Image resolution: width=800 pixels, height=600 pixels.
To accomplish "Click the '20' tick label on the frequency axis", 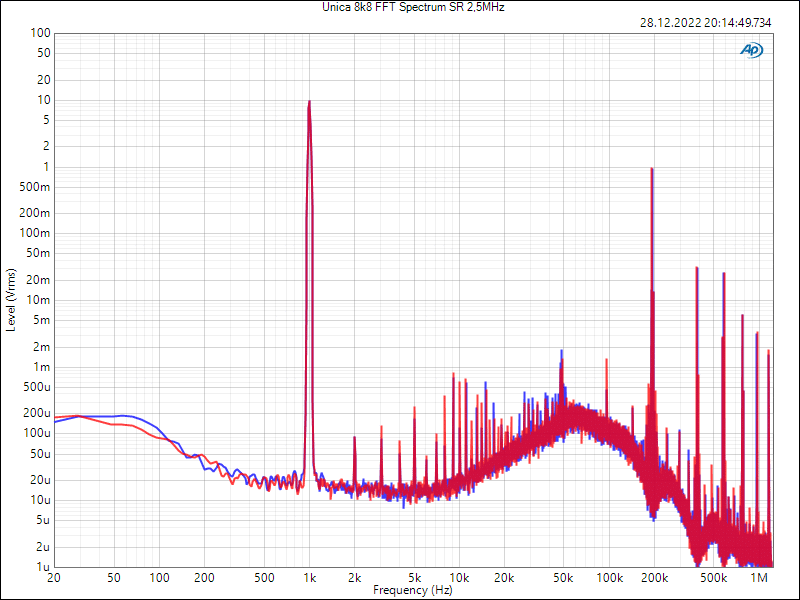I will 54,578.
